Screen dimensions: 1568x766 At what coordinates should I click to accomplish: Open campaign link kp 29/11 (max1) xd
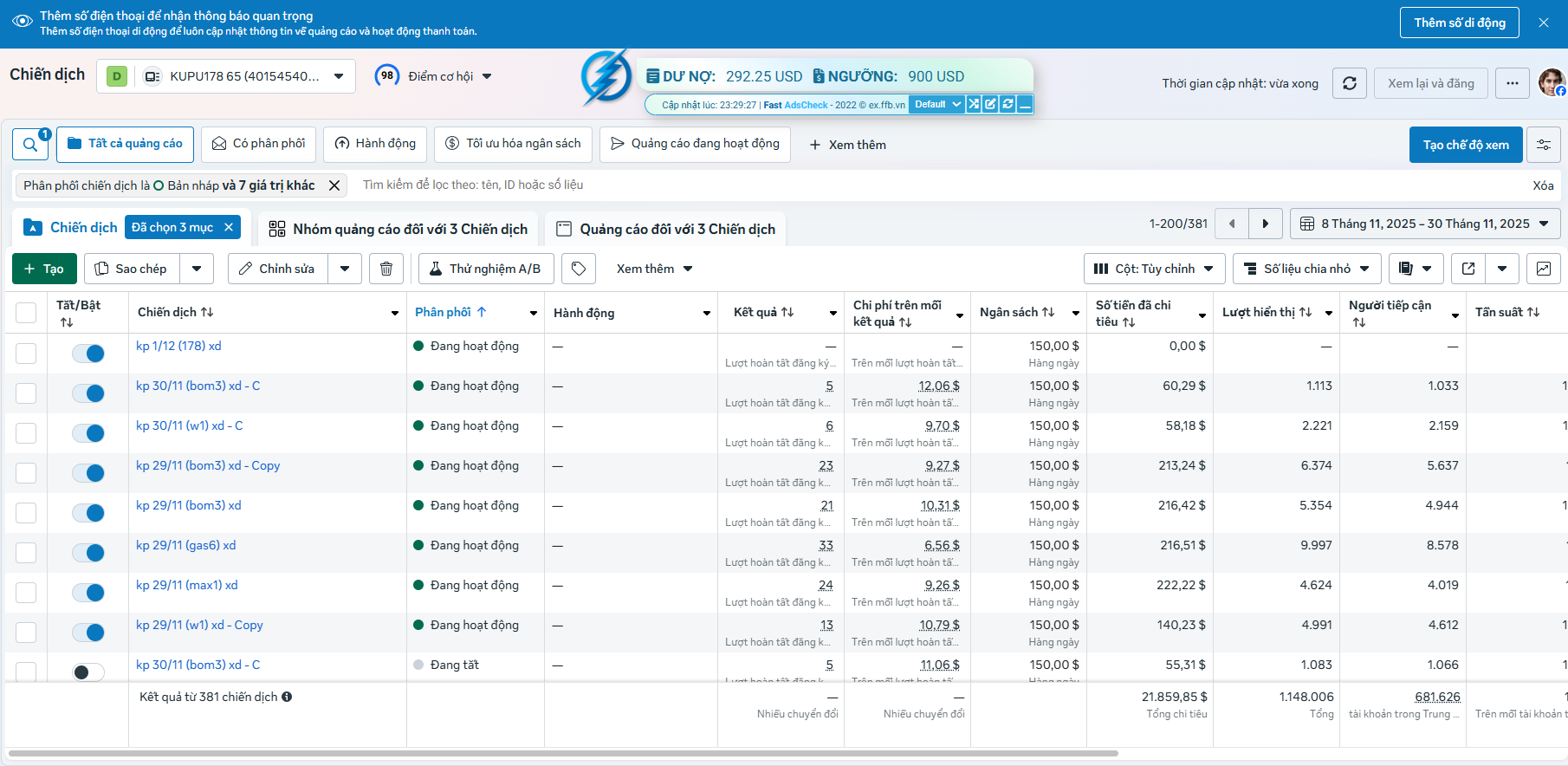[186, 585]
